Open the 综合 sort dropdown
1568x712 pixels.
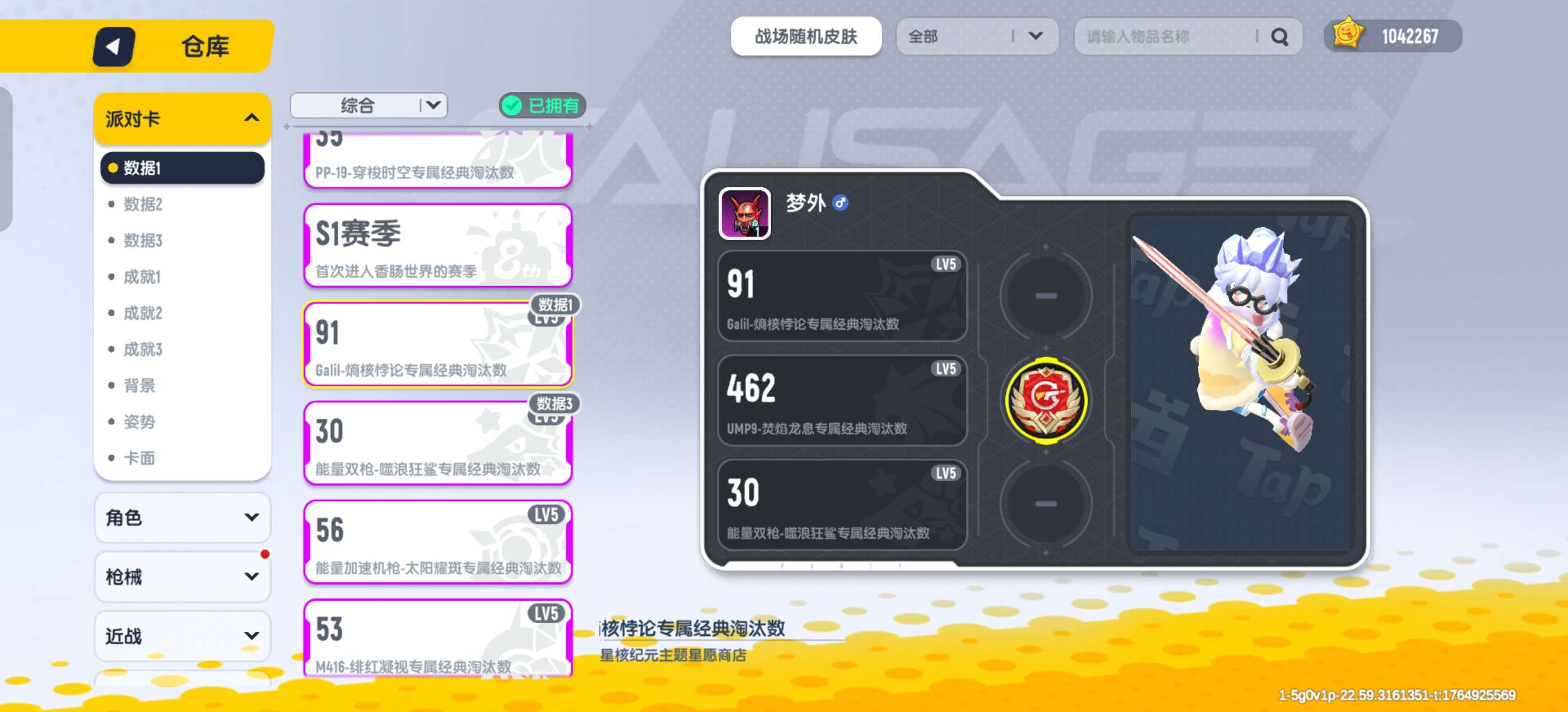tap(369, 106)
